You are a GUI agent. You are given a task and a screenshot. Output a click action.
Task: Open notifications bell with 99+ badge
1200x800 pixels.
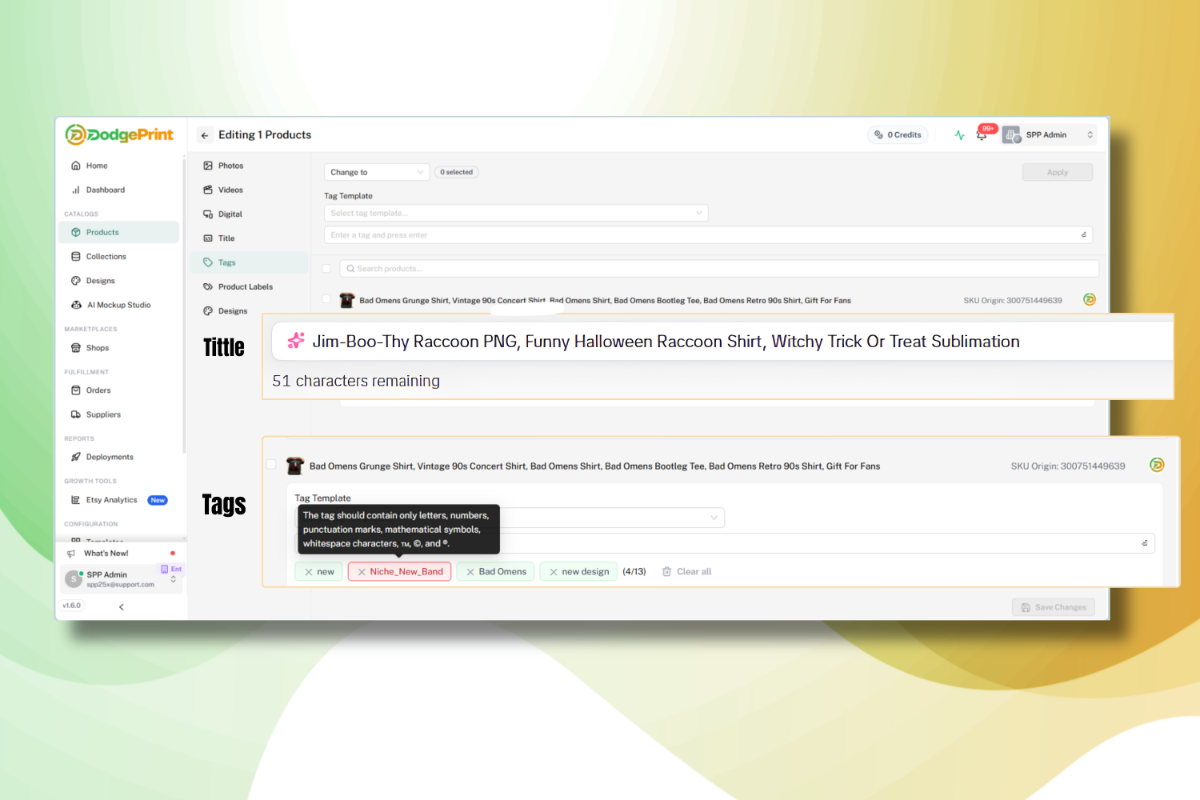(x=983, y=134)
